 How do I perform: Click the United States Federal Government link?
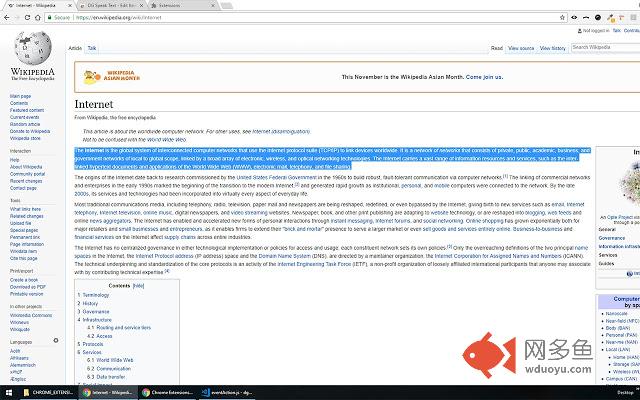point(276,178)
